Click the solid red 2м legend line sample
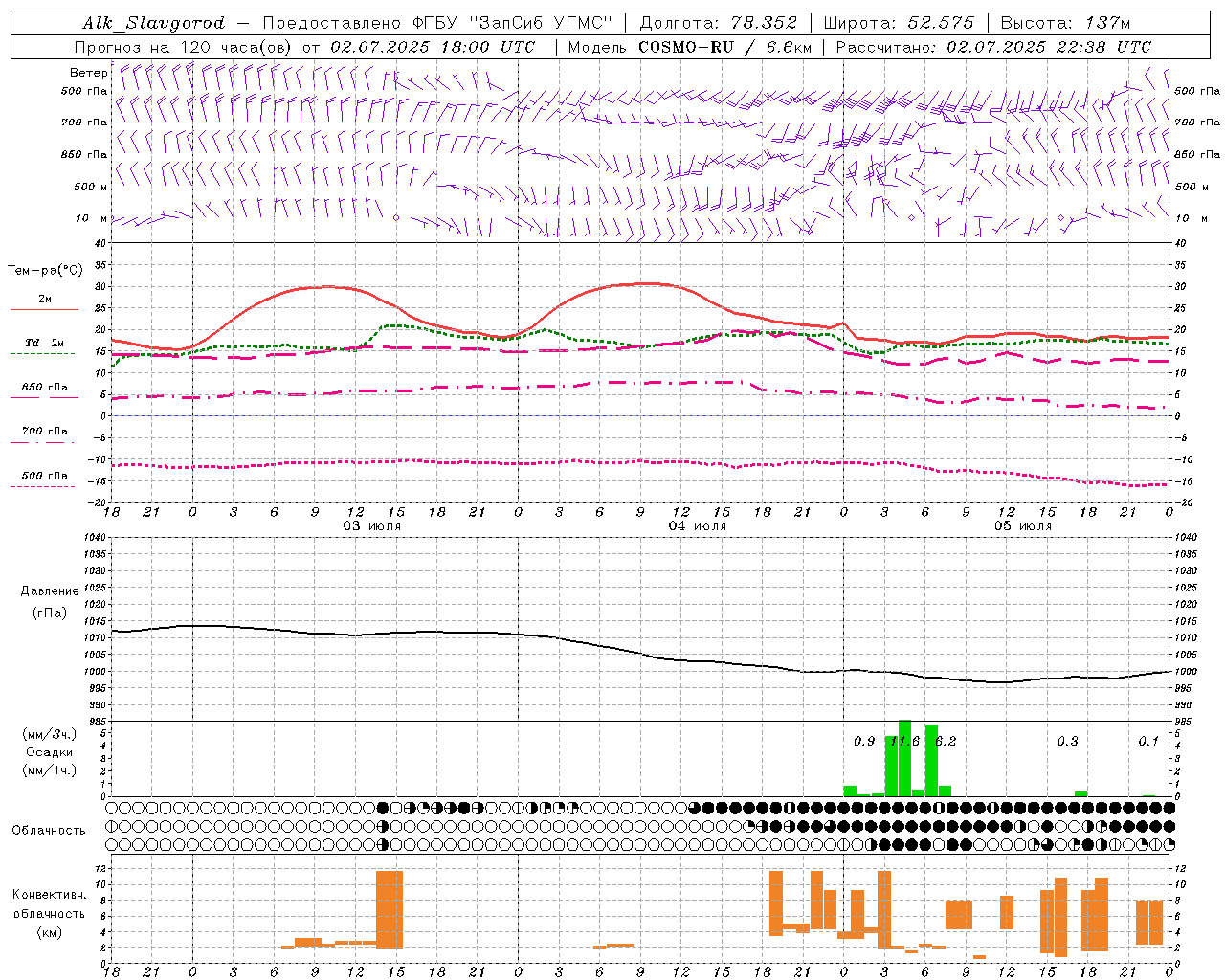This screenshot has height=980, width=1225. pyautogui.click(x=44, y=310)
